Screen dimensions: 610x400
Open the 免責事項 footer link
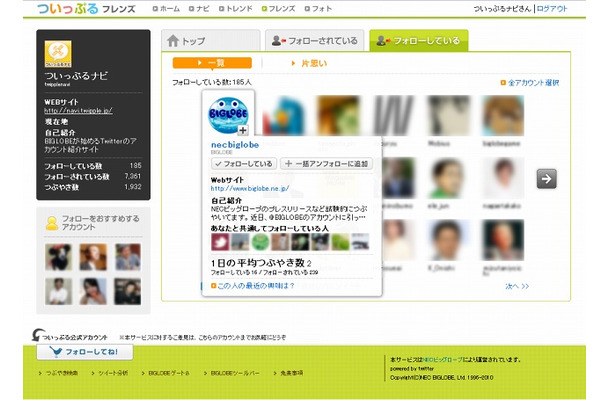pos(288,373)
